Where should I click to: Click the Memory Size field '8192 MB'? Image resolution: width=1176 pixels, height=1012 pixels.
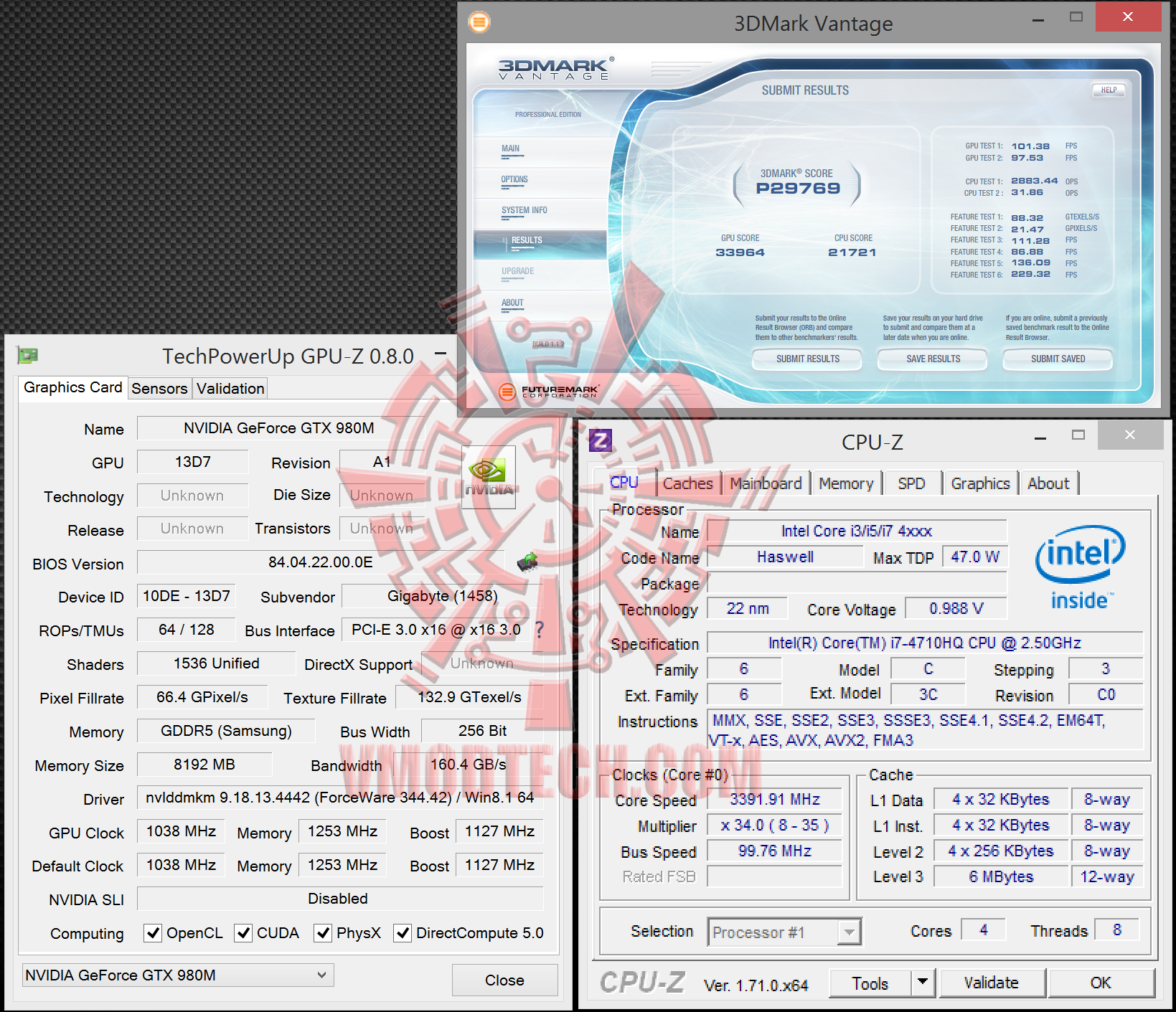point(204,765)
